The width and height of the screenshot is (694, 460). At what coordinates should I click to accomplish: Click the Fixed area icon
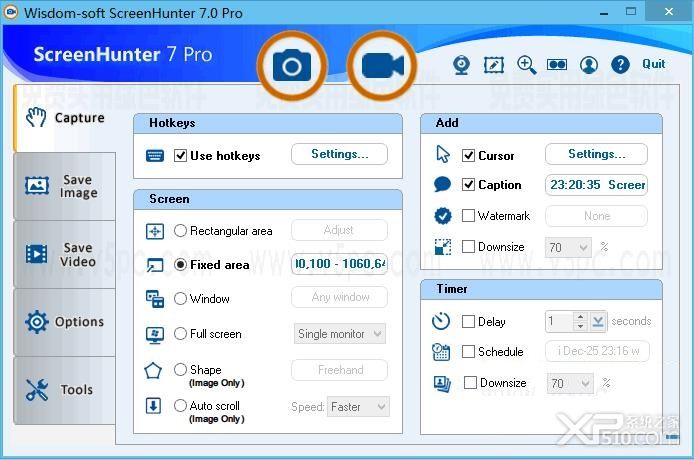pyautogui.click(x=154, y=265)
